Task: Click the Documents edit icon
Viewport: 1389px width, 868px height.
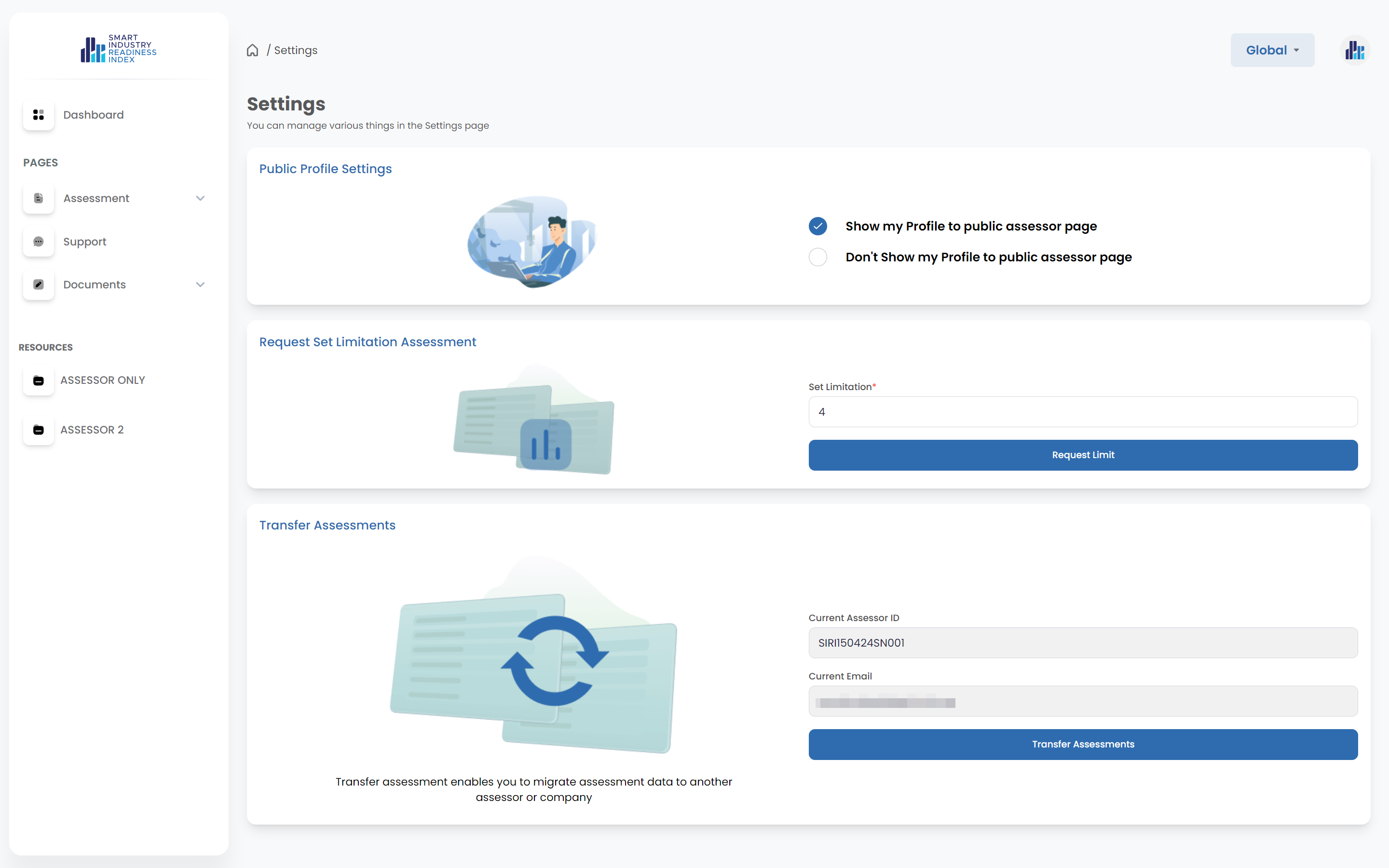Action: (39, 285)
